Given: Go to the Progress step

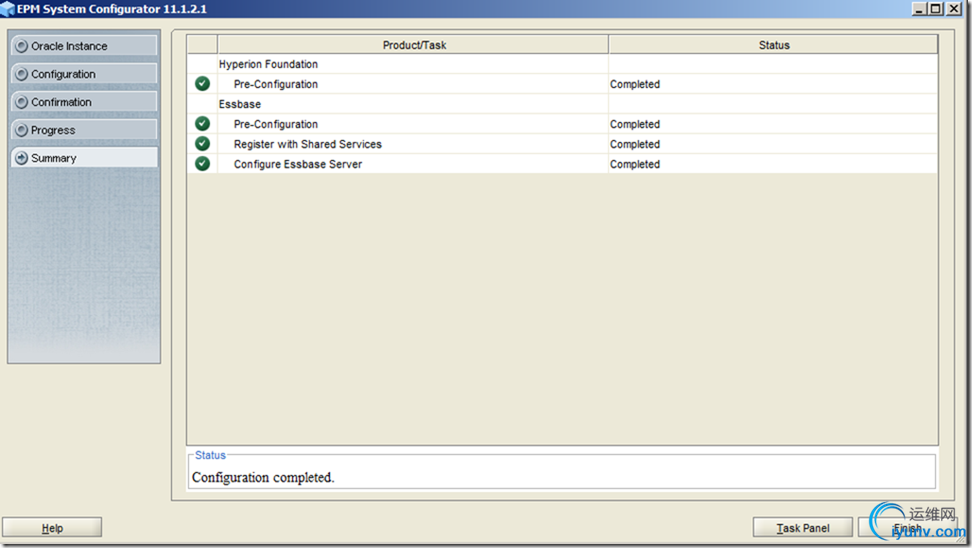Looking at the screenshot, I should coord(84,130).
